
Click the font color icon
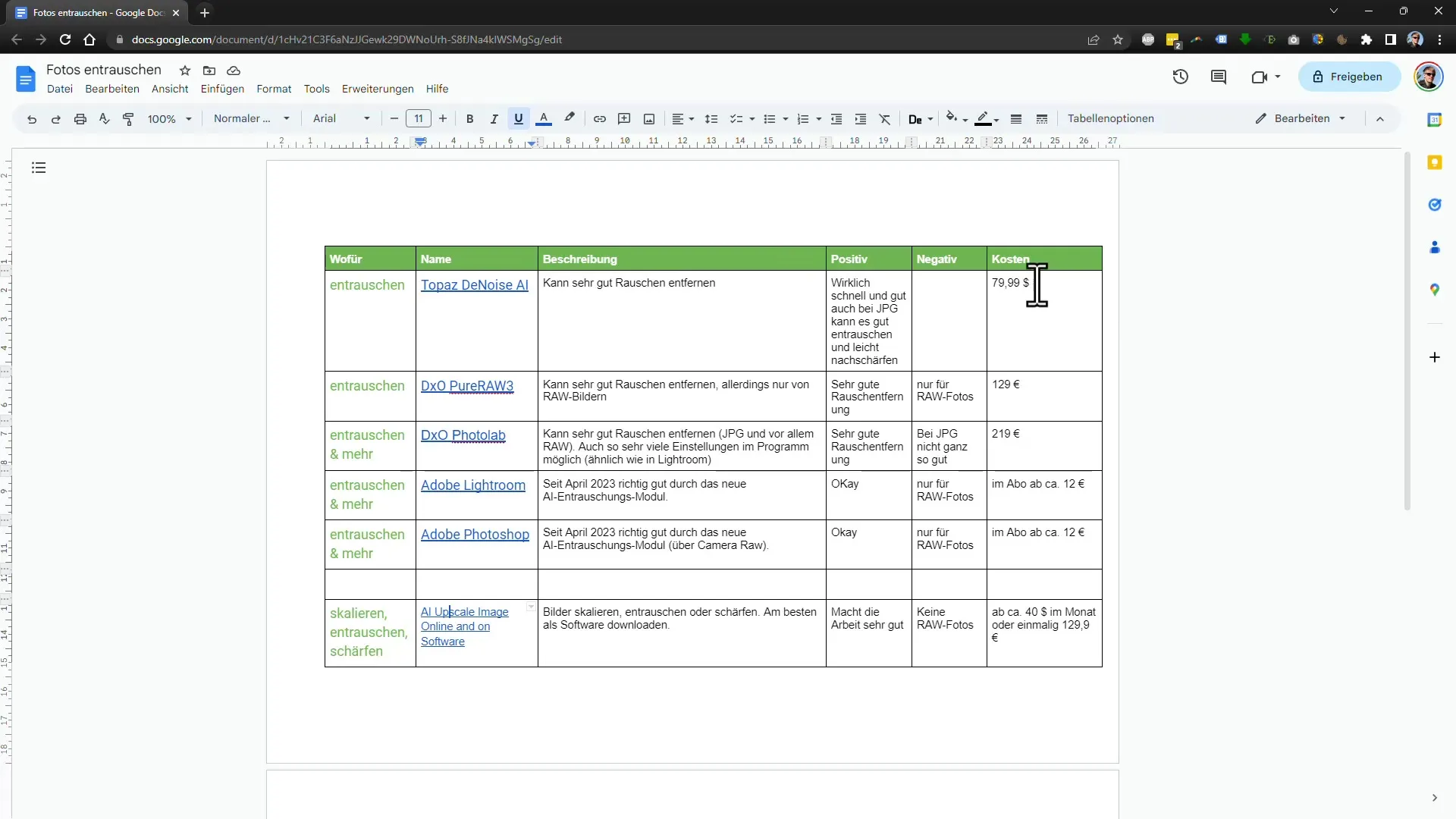point(545,118)
